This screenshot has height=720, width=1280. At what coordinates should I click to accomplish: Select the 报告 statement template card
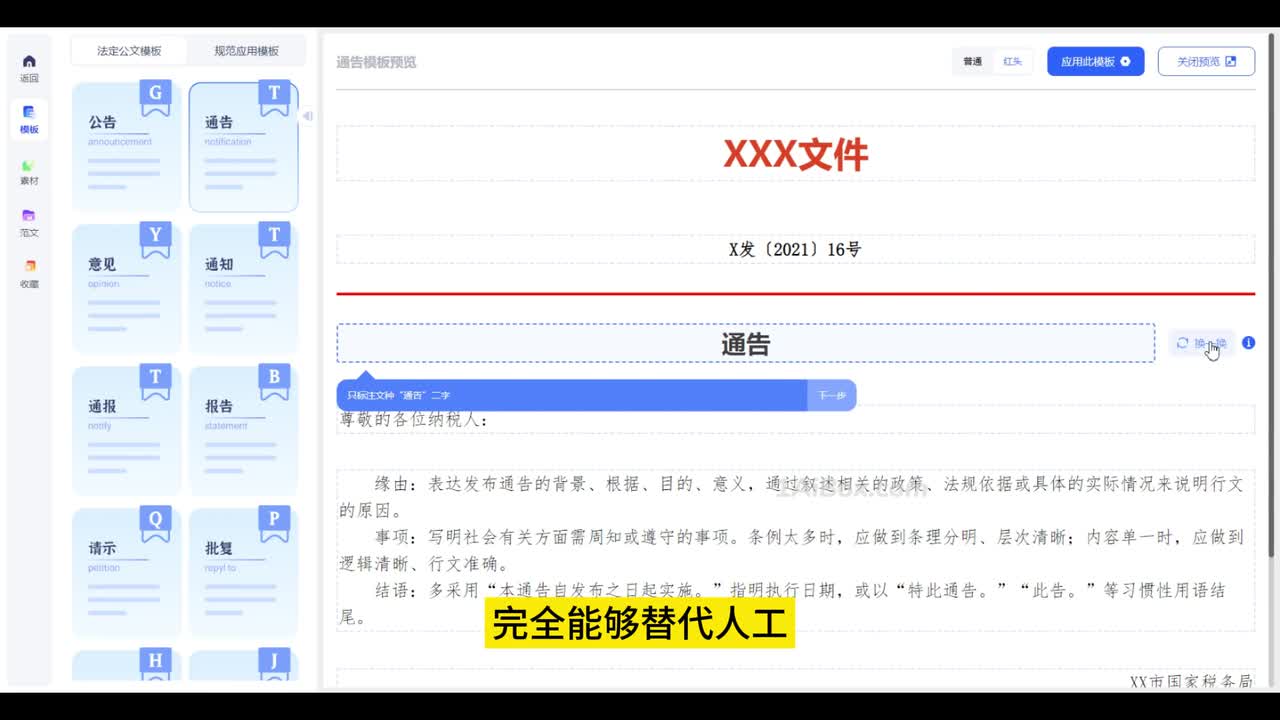point(243,430)
